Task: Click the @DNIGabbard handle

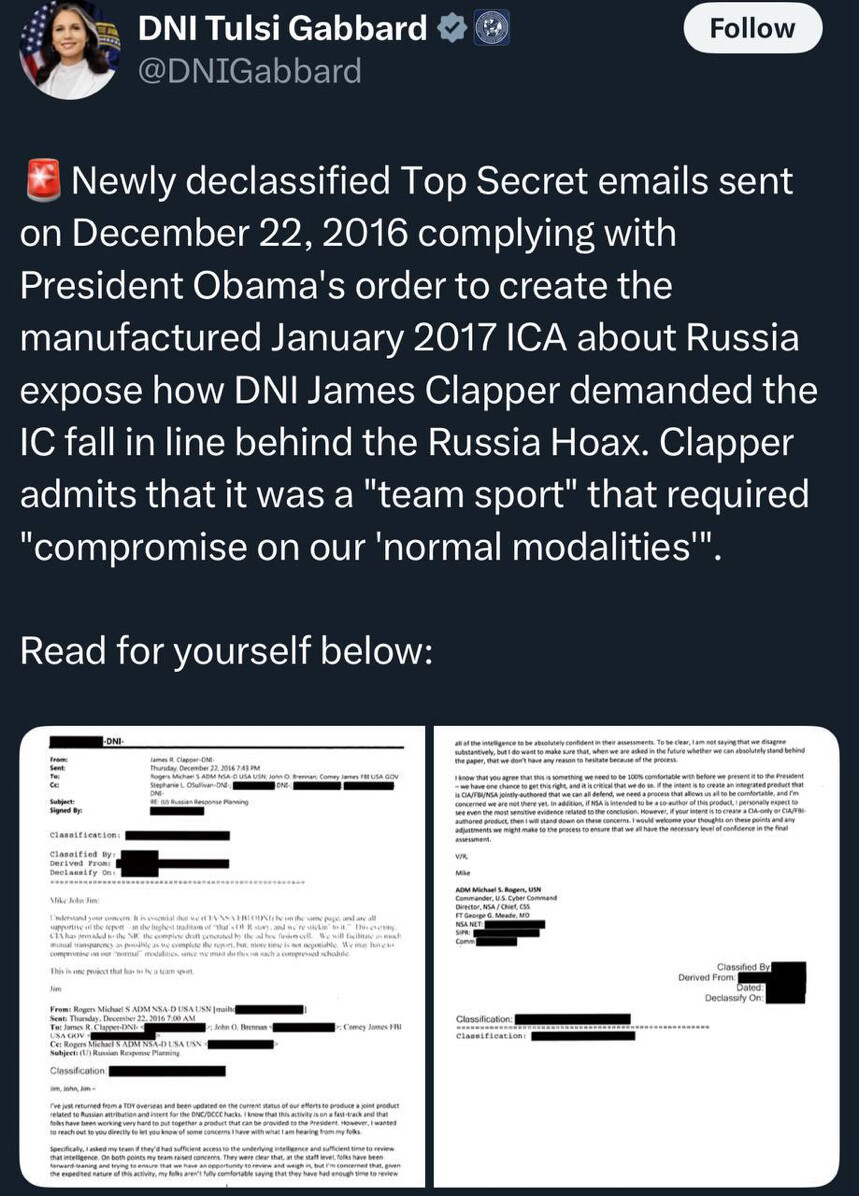Action: [x=248, y=70]
